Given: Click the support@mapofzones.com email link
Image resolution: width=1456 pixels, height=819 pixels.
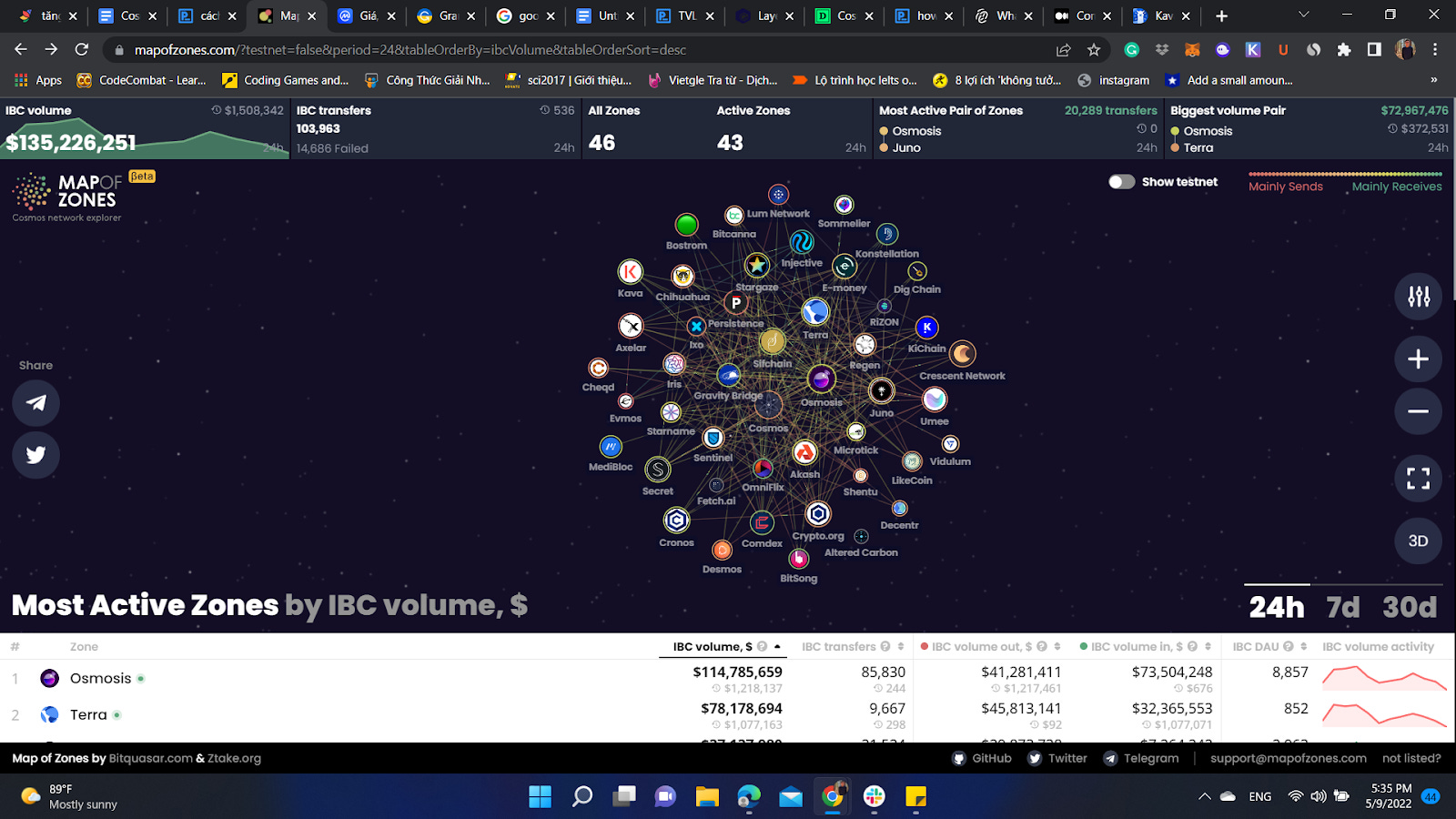Looking at the screenshot, I should [1289, 758].
